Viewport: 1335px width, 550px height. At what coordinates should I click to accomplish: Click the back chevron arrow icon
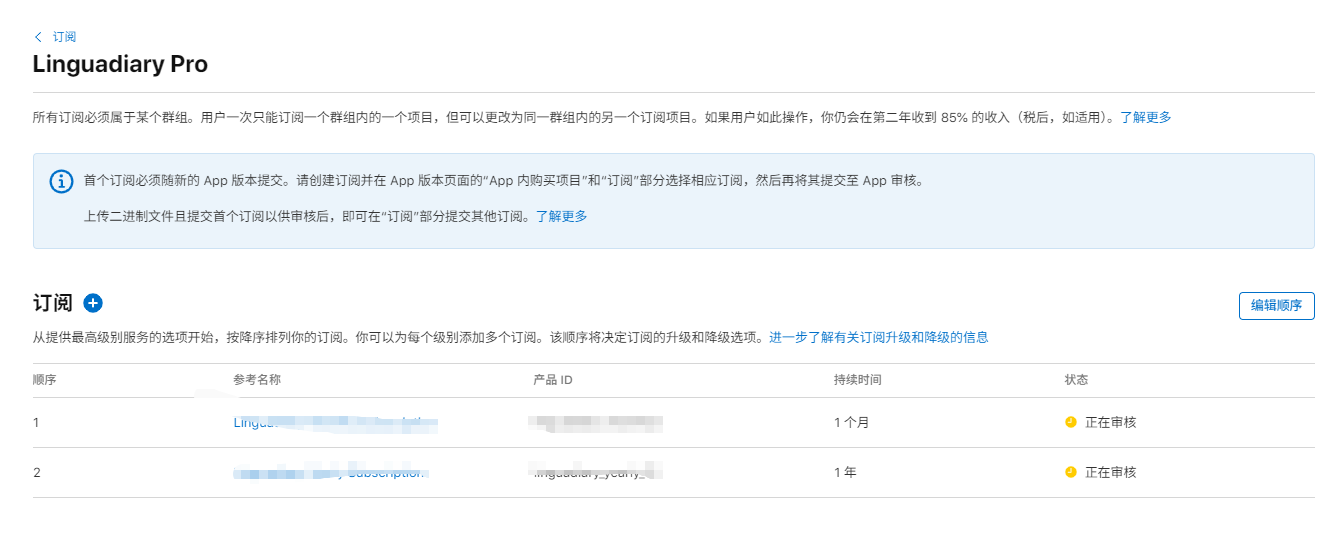38,36
